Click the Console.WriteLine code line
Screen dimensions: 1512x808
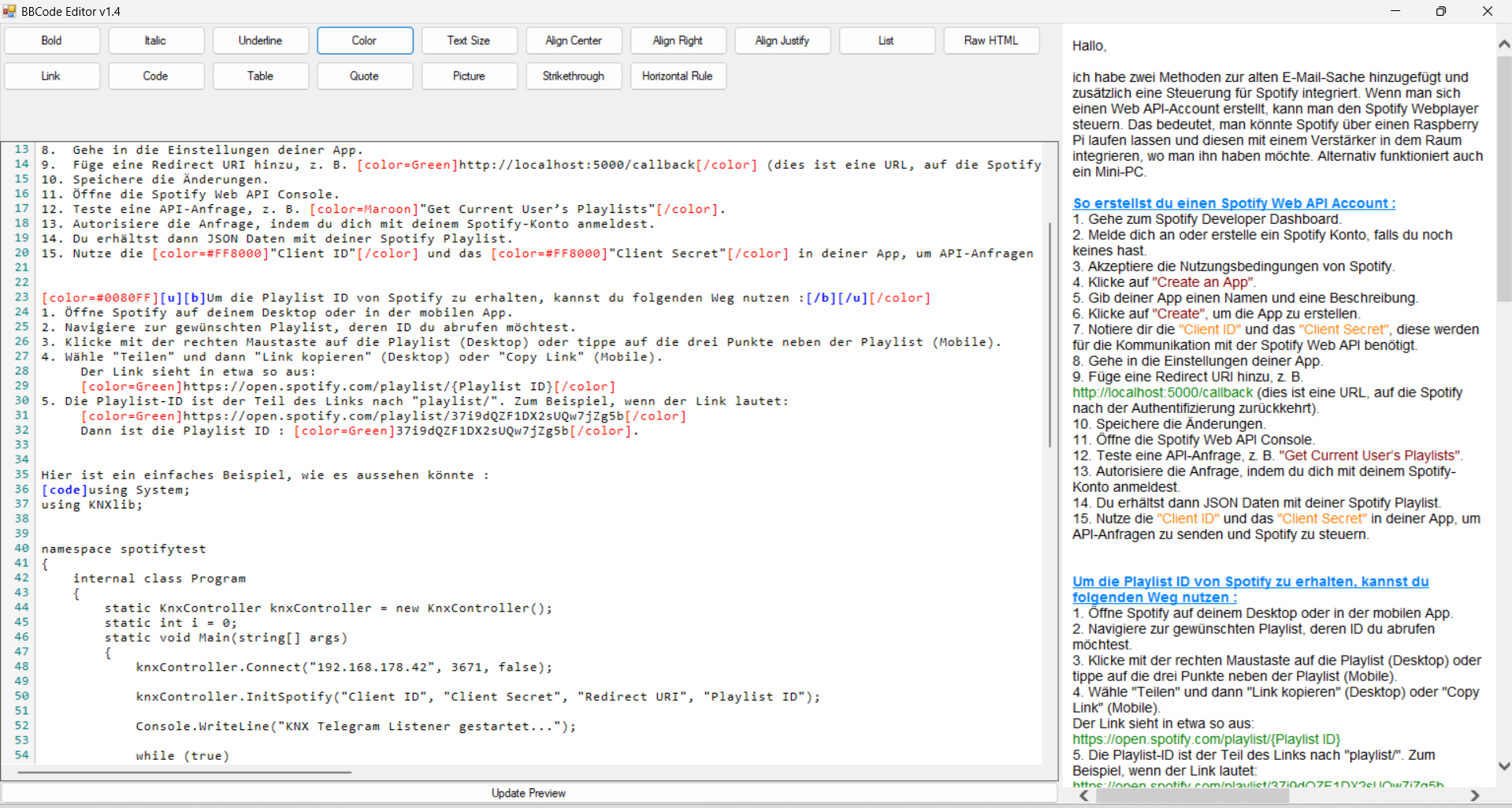(x=356, y=726)
